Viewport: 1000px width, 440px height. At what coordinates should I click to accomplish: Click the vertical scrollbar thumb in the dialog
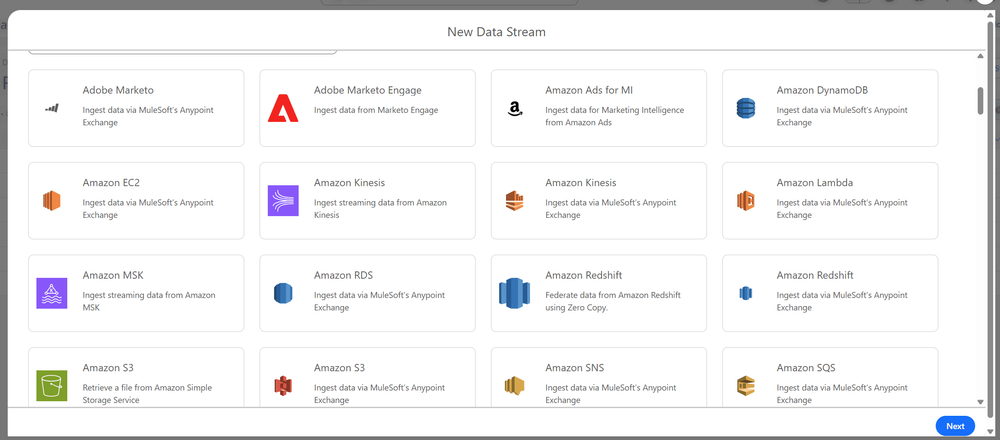[980, 100]
